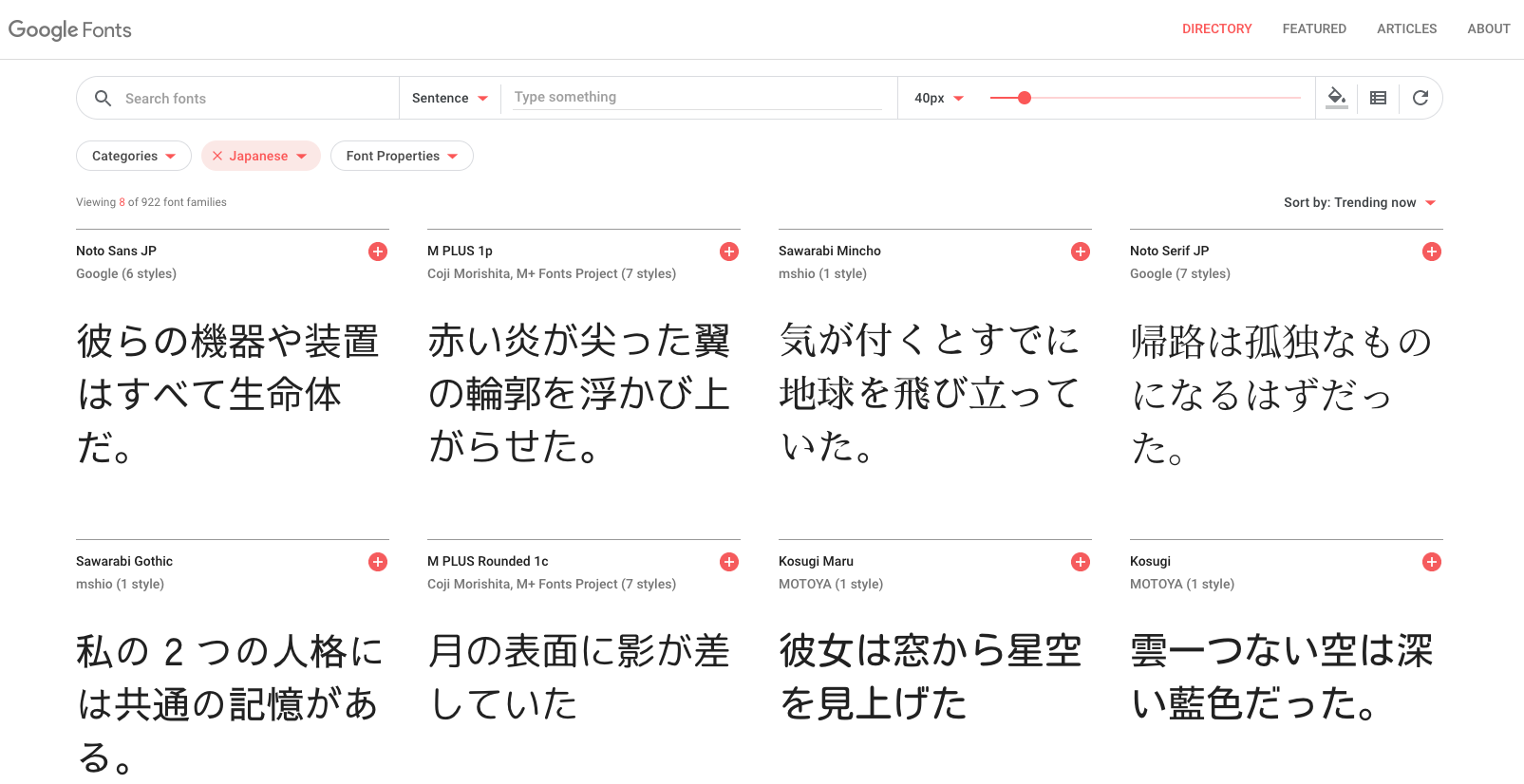Add Noto Sans JP with plus icon
The width and height of the screenshot is (1524, 784).
[378, 252]
